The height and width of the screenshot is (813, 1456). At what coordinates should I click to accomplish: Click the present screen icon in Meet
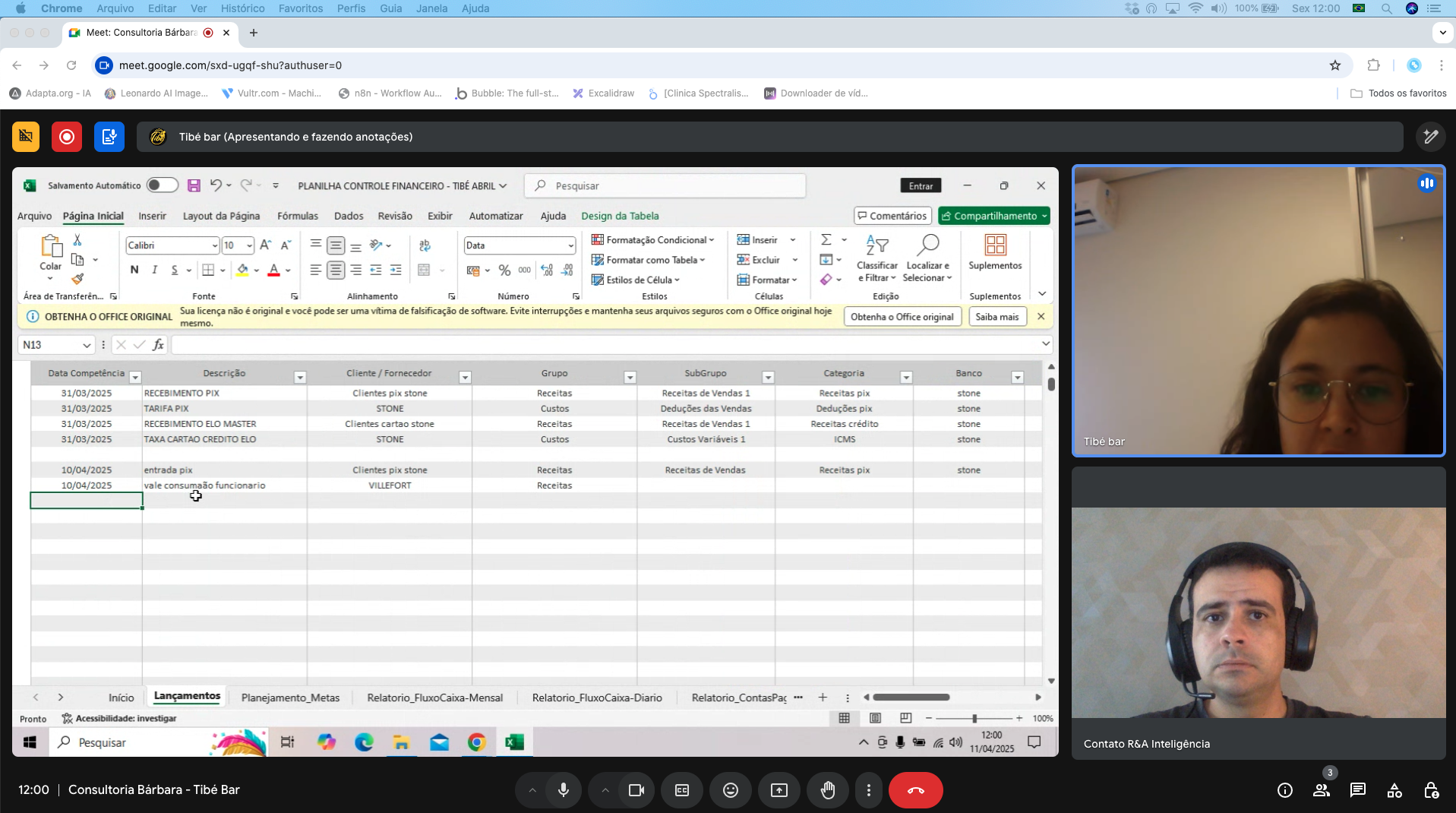point(779,790)
